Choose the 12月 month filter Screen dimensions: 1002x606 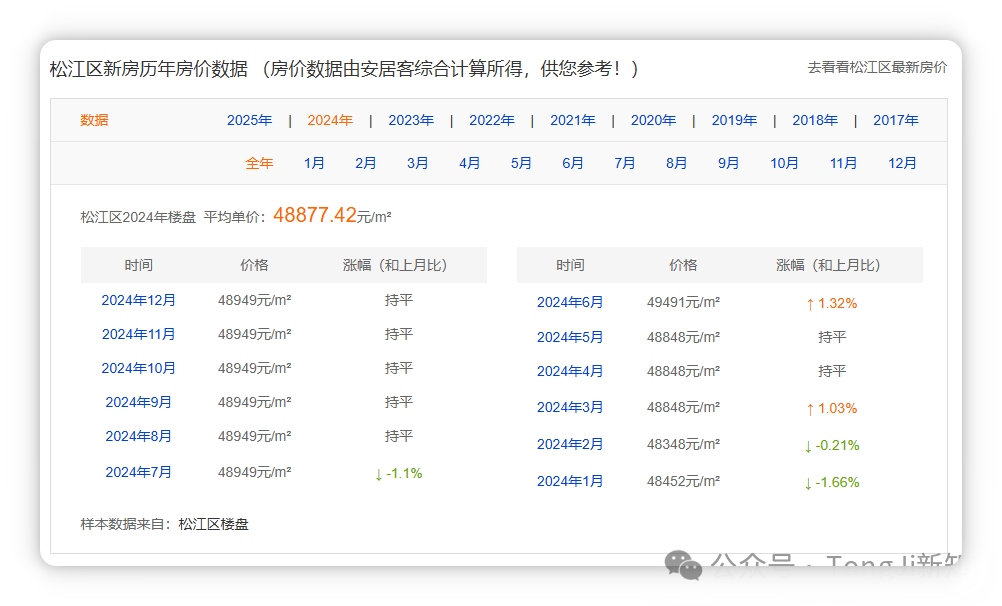(902, 163)
